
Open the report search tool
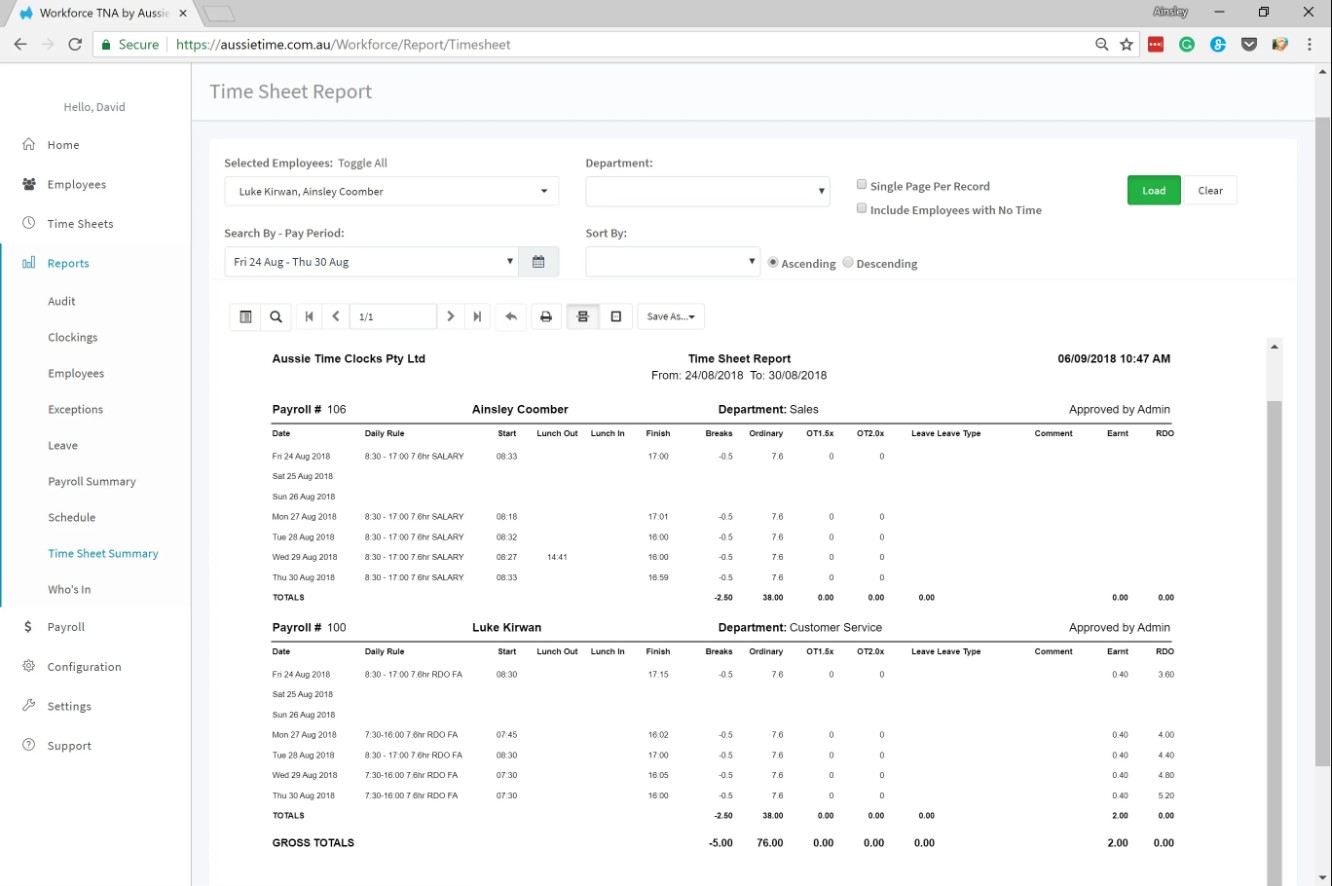[x=277, y=316]
